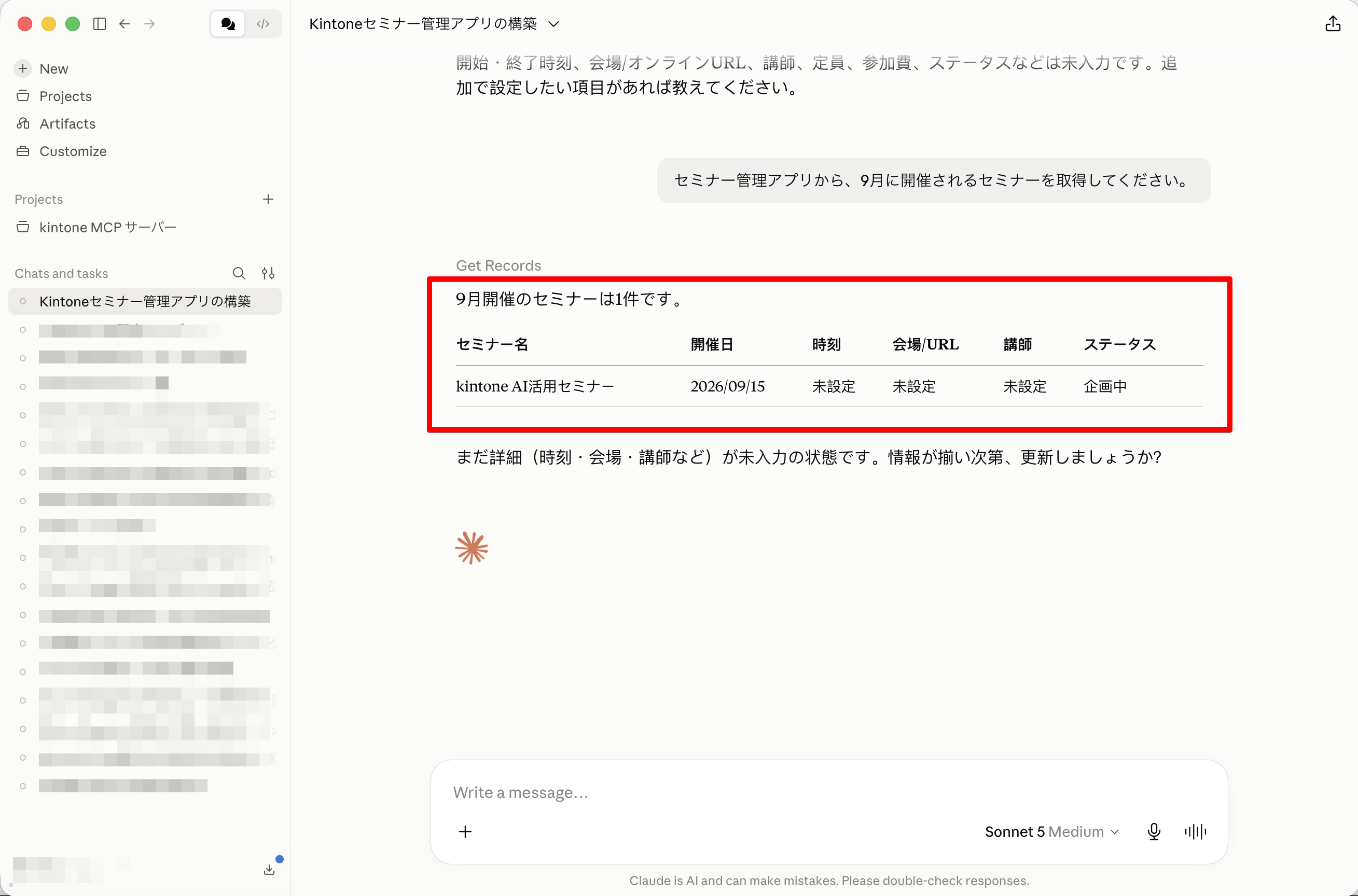
Task: Click the Chats and tasks heading
Action: coord(61,273)
